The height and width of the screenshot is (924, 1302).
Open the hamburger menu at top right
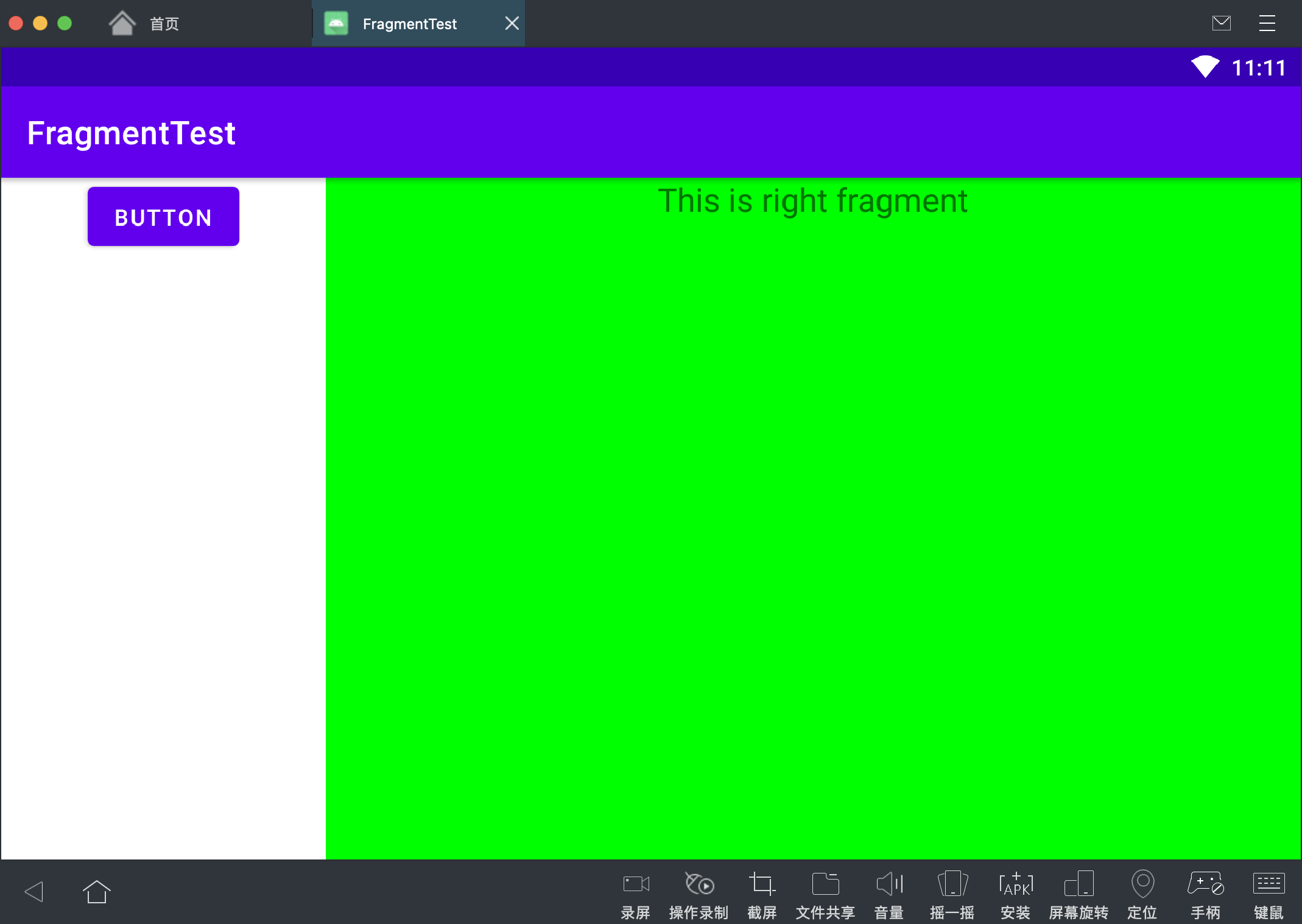click(1267, 23)
